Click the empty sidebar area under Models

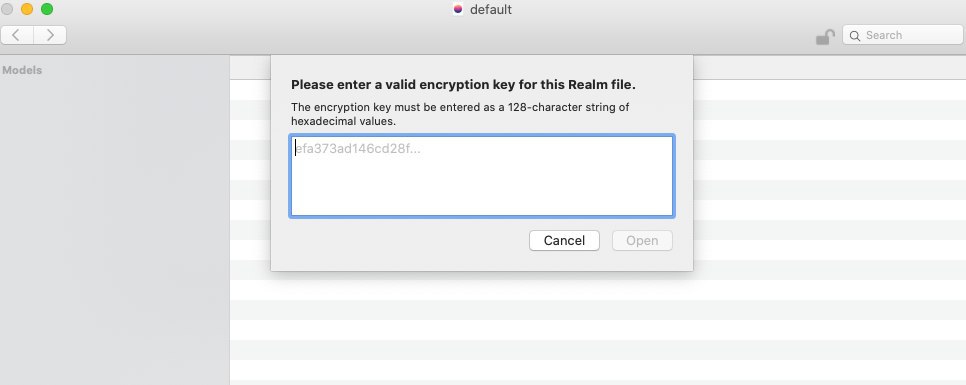[115, 234]
